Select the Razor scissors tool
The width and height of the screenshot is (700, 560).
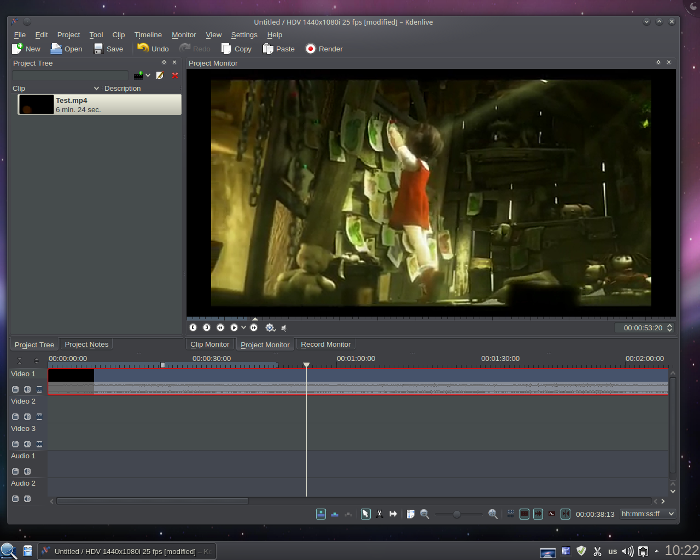coord(379,514)
